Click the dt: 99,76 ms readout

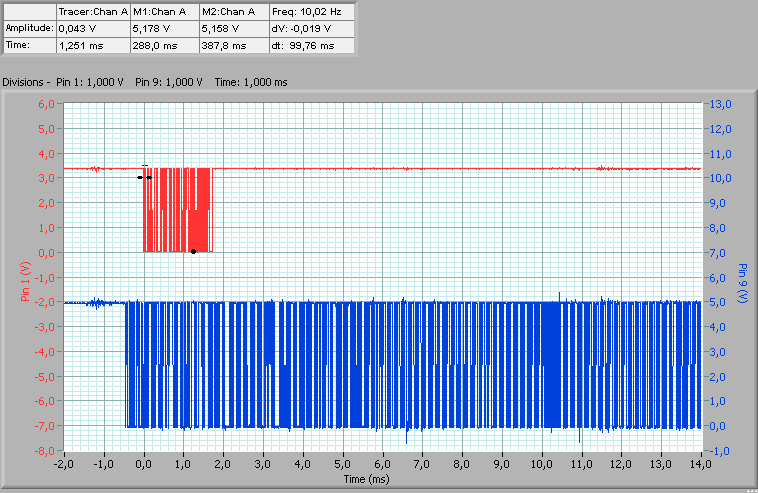[307, 45]
